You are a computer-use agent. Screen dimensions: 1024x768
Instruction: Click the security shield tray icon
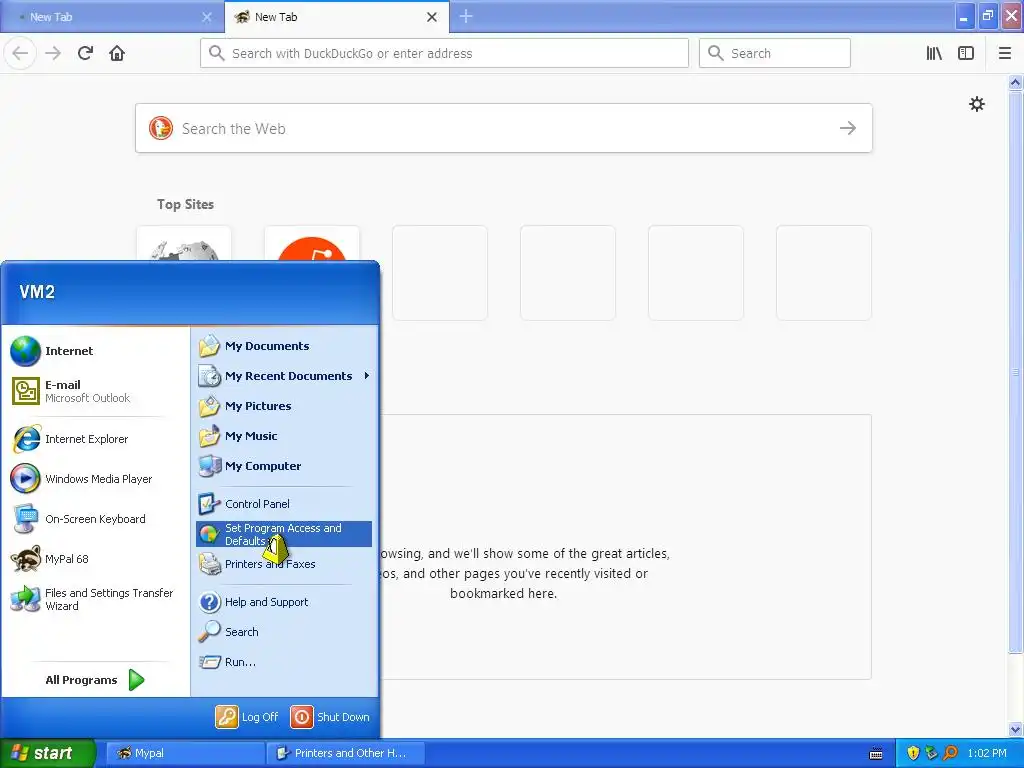click(x=913, y=753)
